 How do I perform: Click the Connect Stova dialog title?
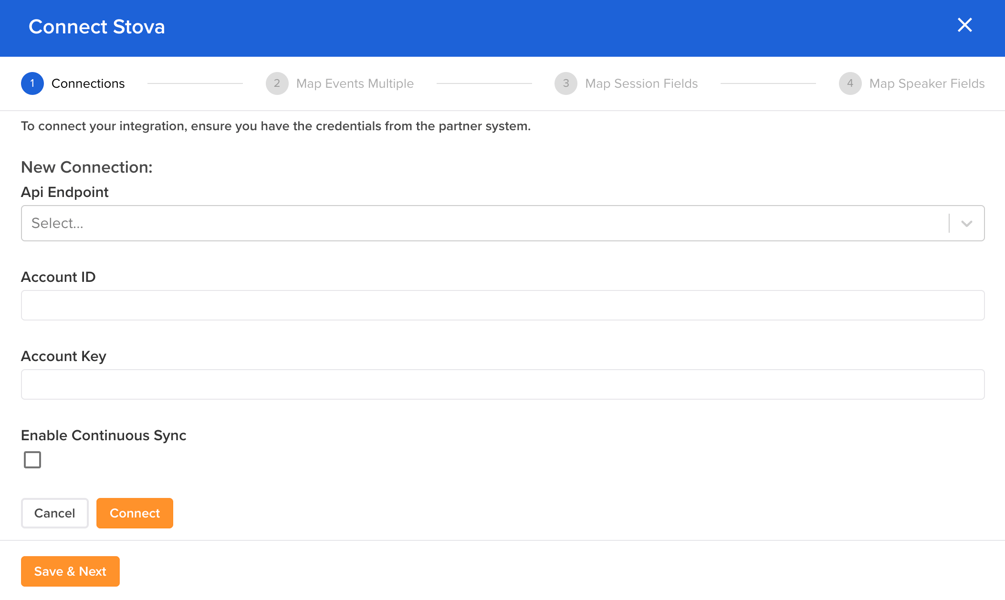[x=97, y=27]
